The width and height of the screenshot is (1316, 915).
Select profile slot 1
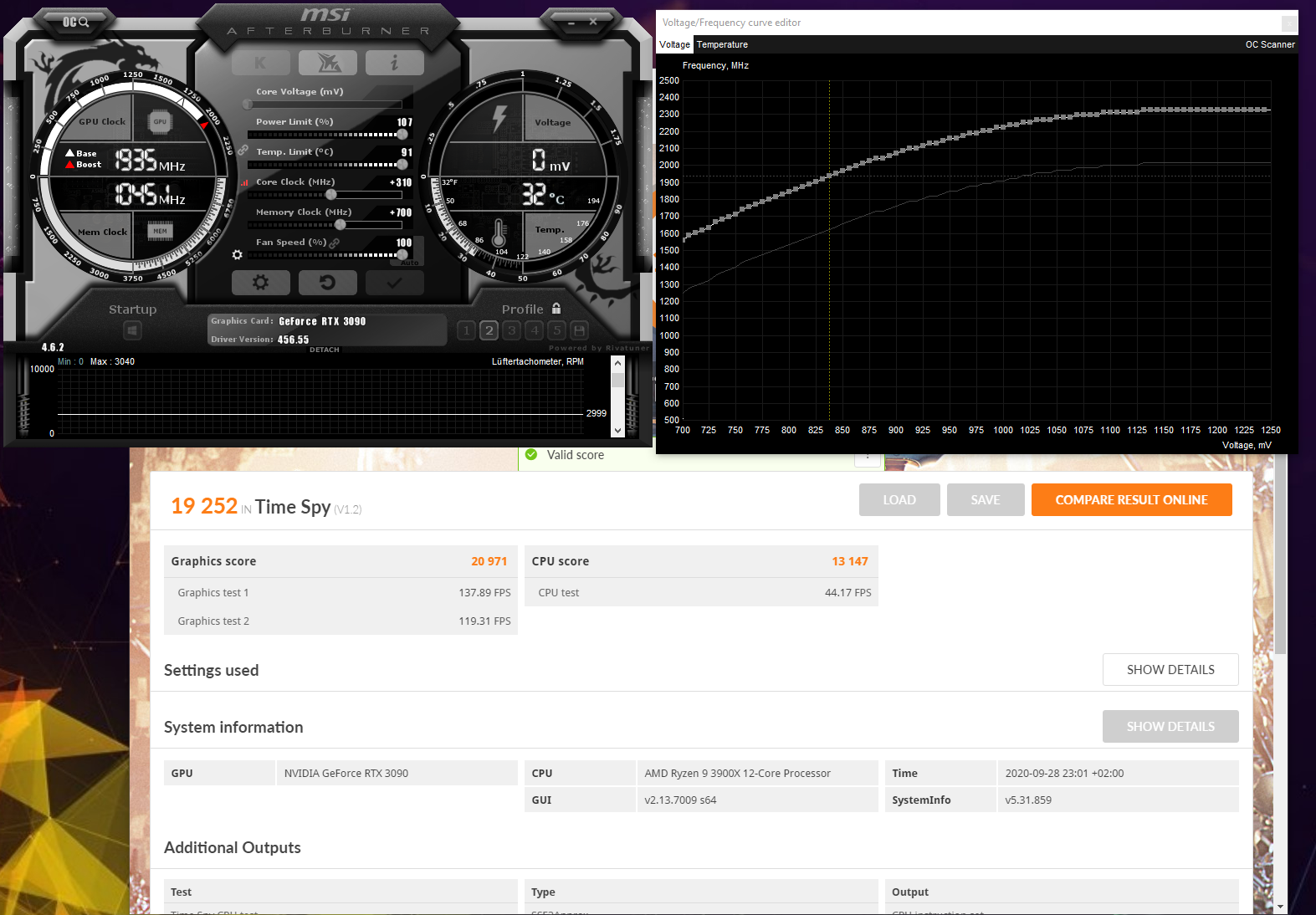467,330
